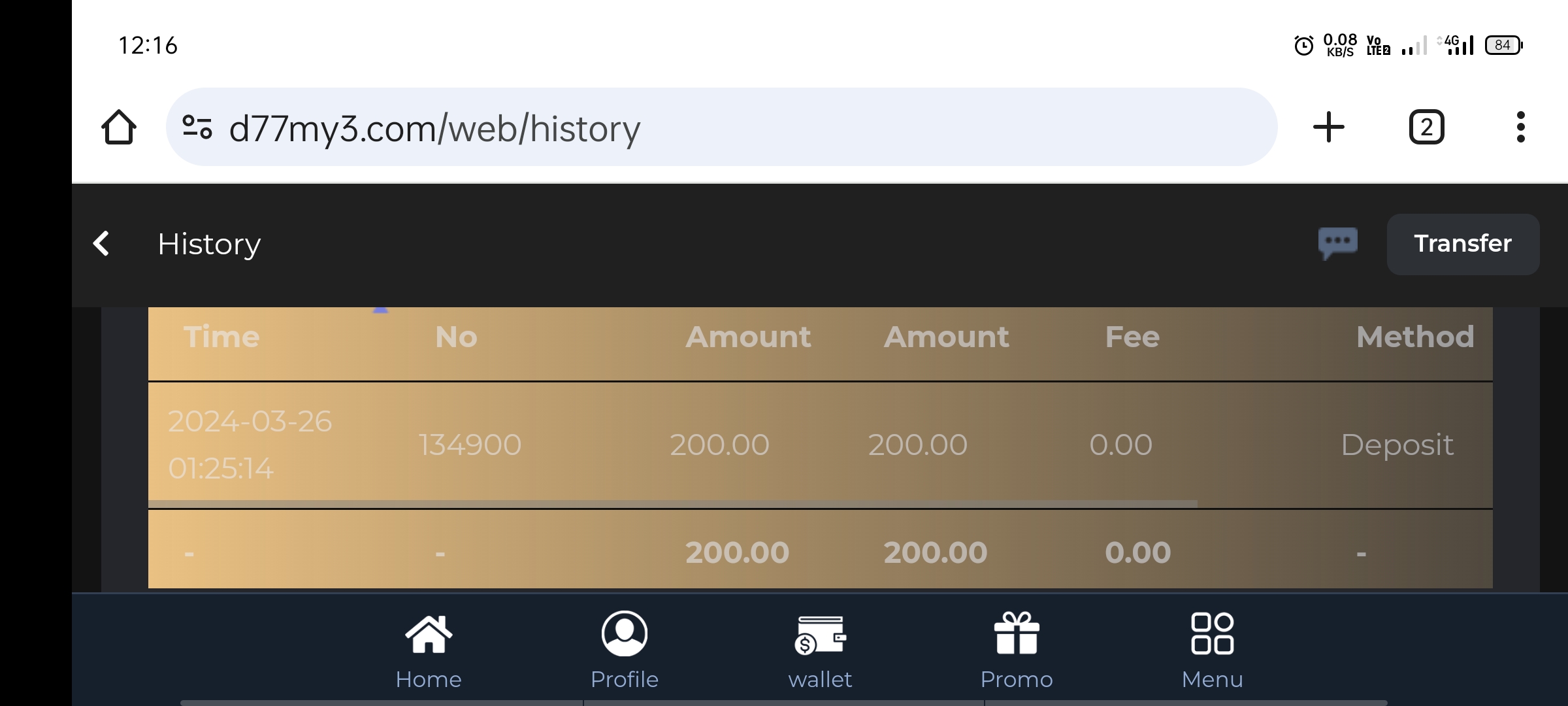The image size is (1568, 706).
Task: Go back using the History back arrow
Action: pos(101,244)
